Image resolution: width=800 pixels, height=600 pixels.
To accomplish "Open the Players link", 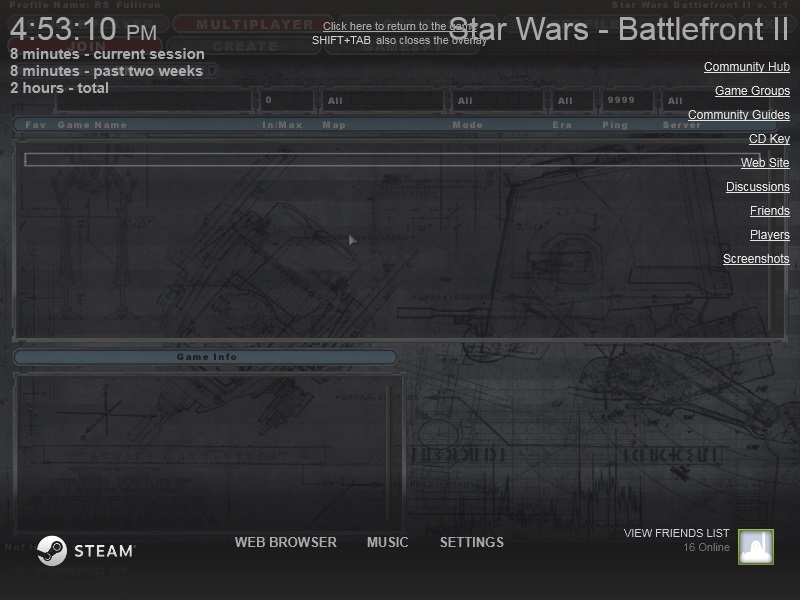I will (x=769, y=235).
